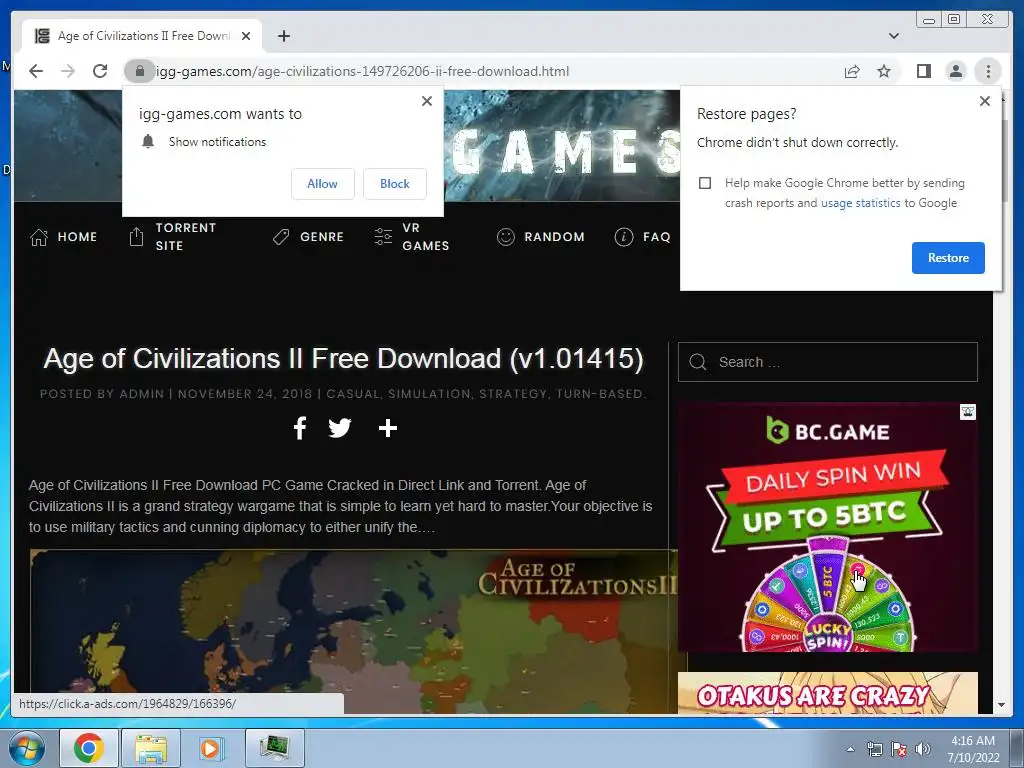Click the search magnifier icon
Screen dimensions: 1024x768
point(697,362)
